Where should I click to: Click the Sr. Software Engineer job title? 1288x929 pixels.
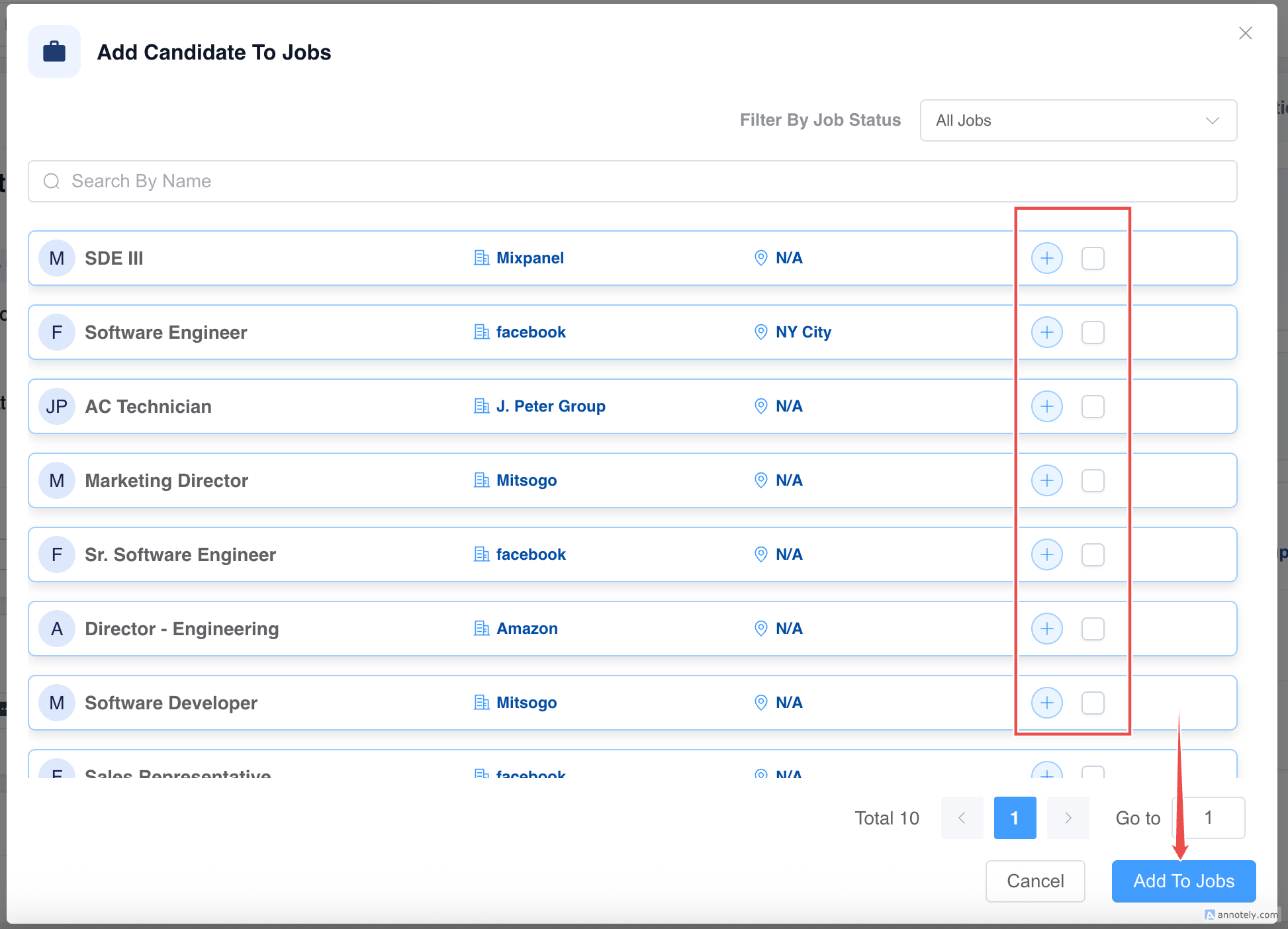(181, 554)
